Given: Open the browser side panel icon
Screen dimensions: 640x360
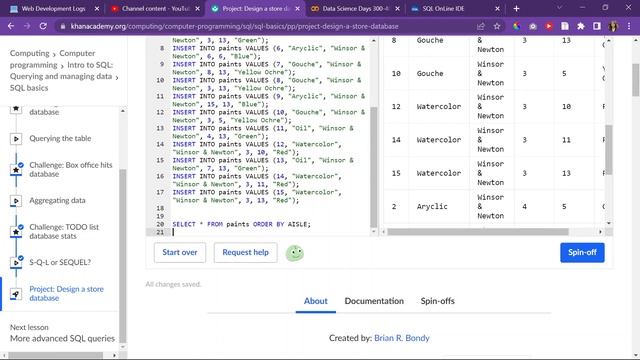Looking at the screenshot, I should coord(597,26).
